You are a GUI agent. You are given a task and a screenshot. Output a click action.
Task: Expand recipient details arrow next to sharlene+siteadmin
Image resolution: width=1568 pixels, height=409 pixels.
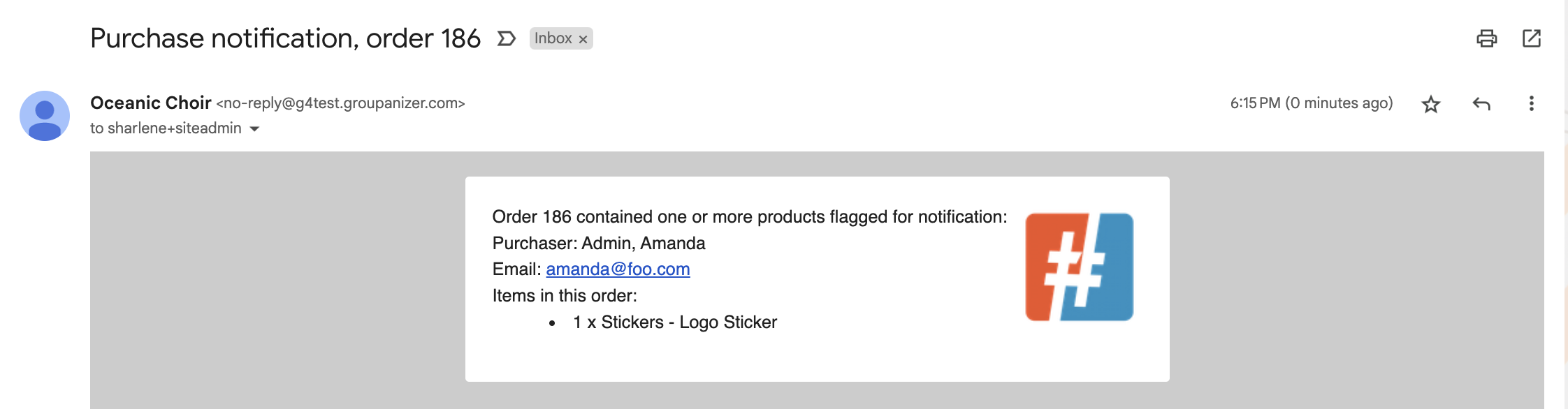(254, 128)
